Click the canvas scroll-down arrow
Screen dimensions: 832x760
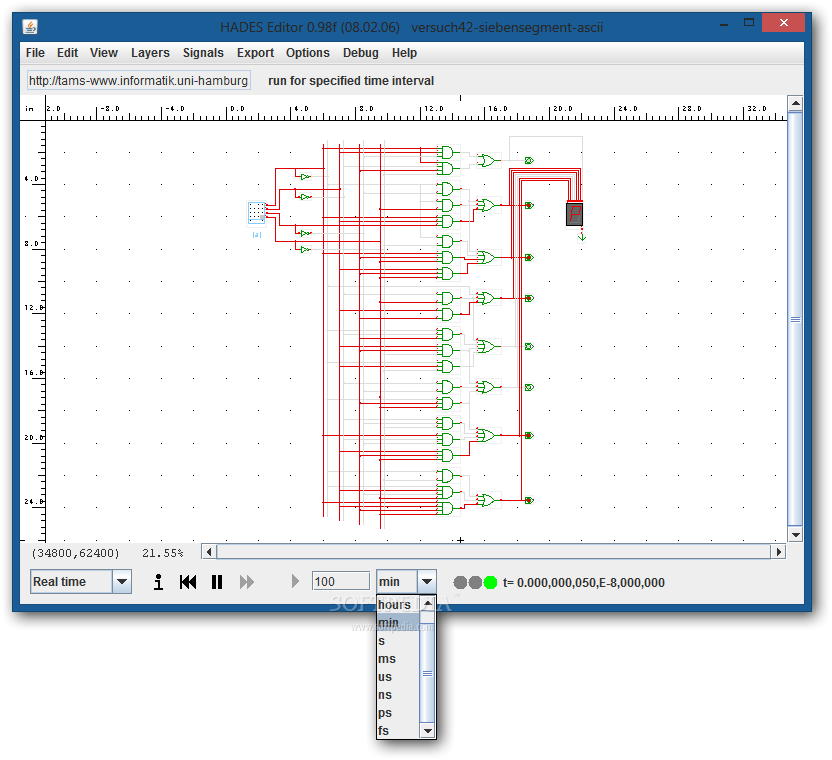pos(795,534)
